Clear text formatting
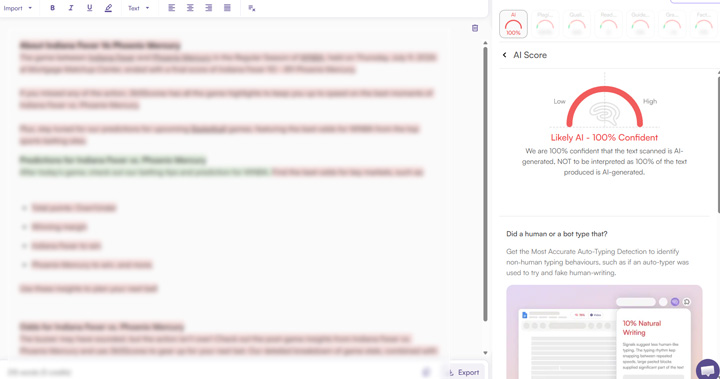 (x=252, y=8)
